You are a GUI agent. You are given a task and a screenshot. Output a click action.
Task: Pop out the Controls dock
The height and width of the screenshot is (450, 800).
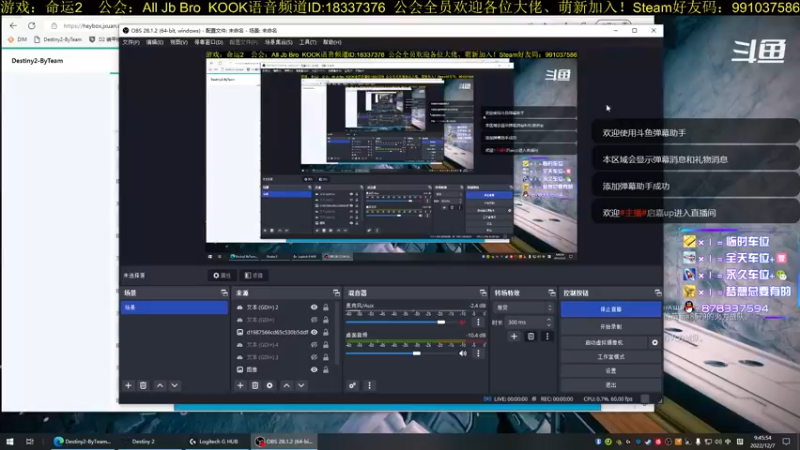pyautogui.click(x=658, y=293)
